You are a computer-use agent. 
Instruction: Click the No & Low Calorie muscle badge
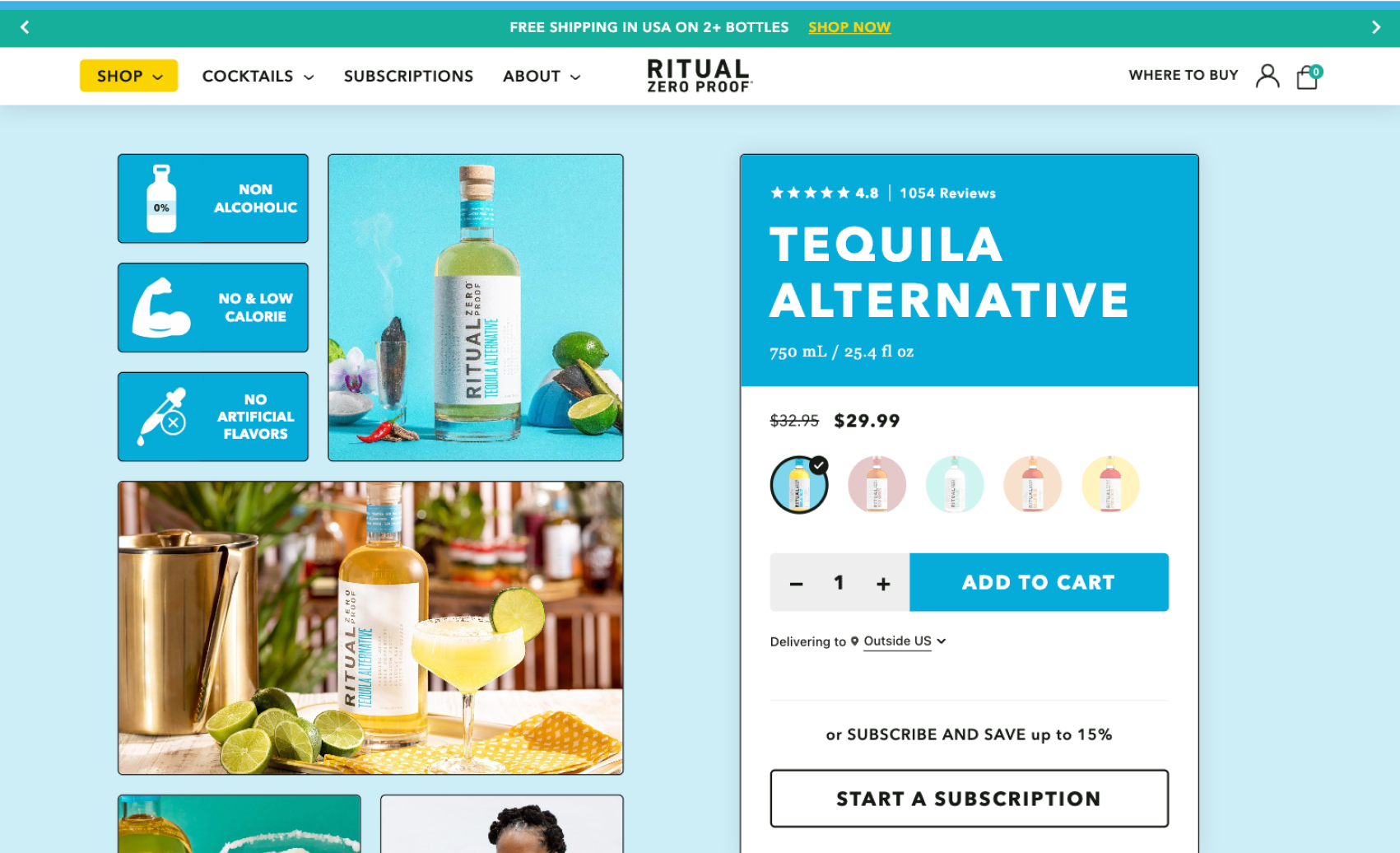(x=213, y=308)
